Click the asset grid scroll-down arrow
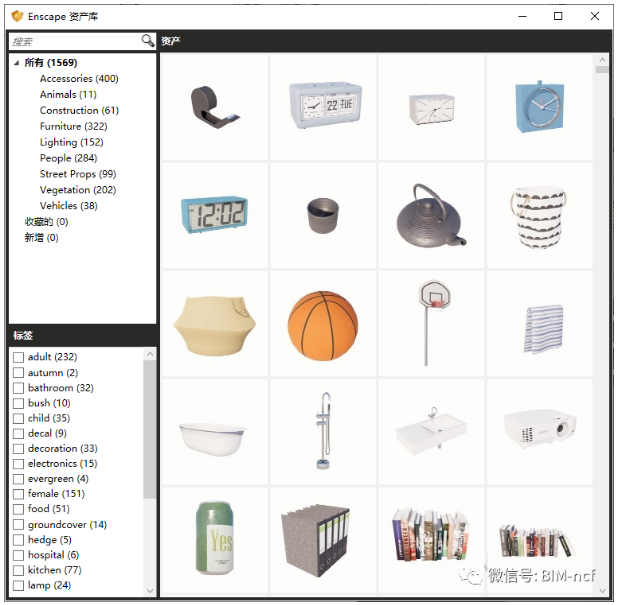The height and width of the screenshot is (605, 617). (602, 590)
